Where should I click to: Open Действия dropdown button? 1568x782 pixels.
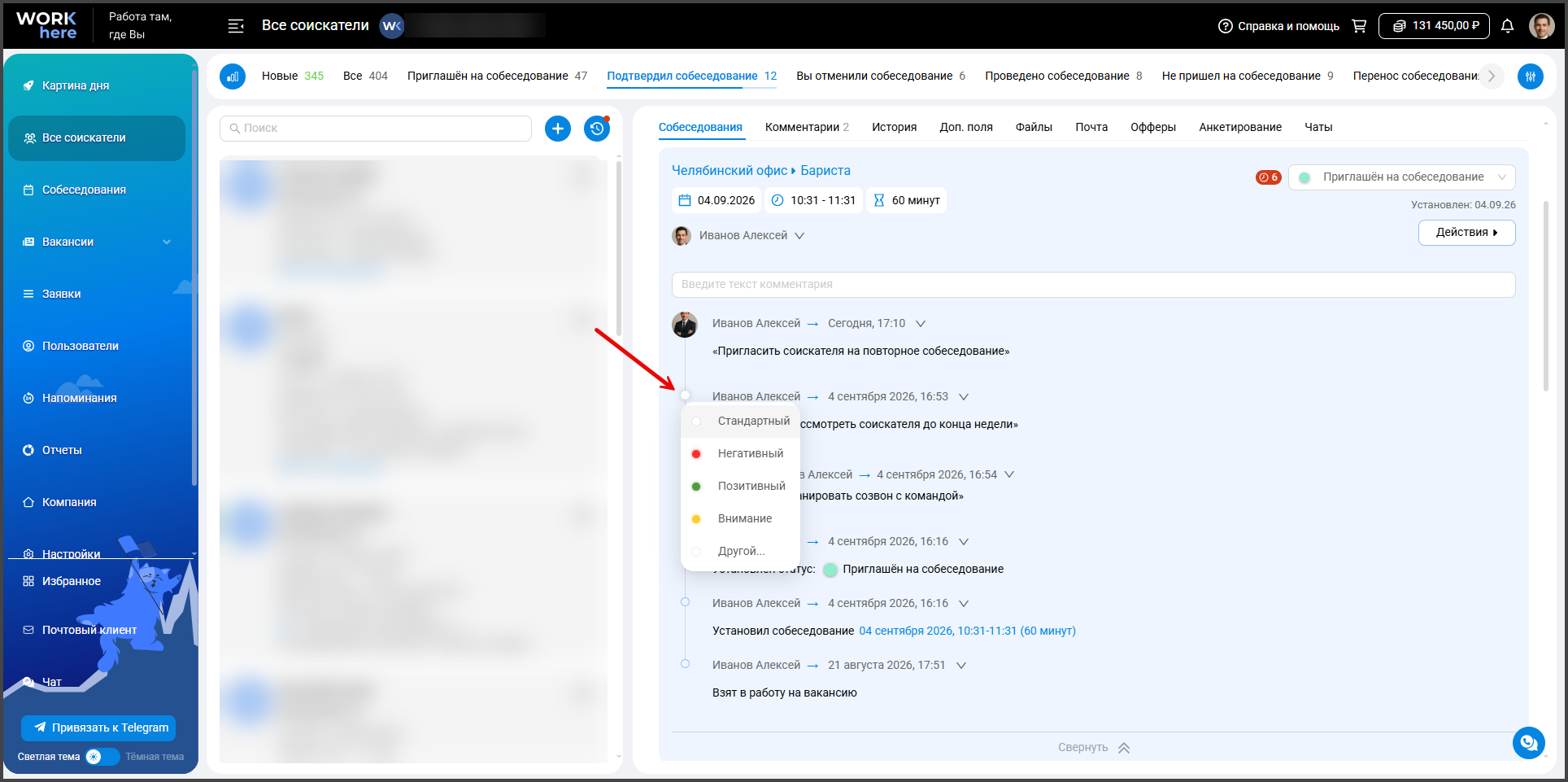(x=1466, y=233)
